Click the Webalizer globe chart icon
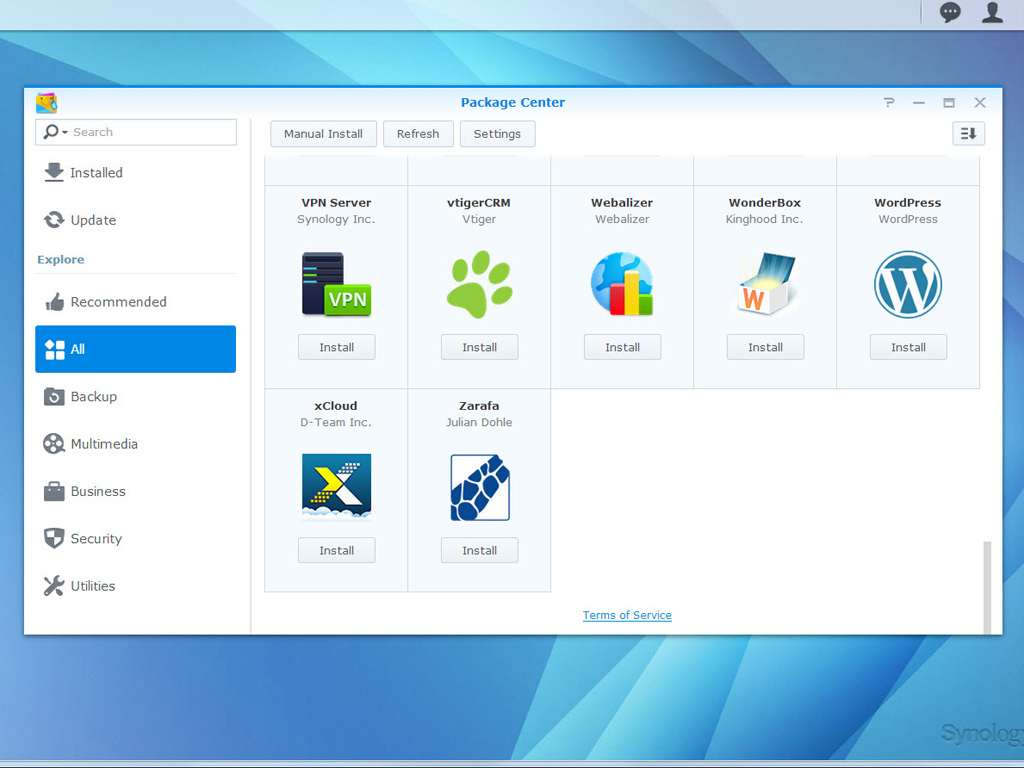The width and height of the screenshot is (1024, 768). tap(622, 284)
